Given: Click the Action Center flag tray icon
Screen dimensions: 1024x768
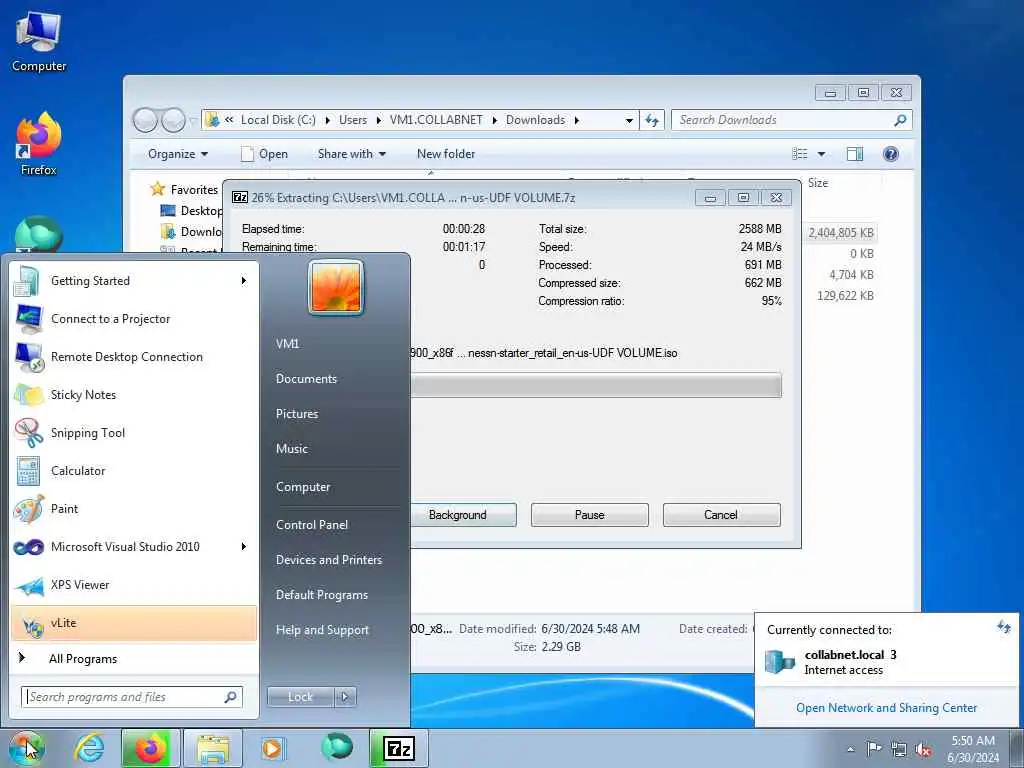Looking at the screenshot, I should 873,748.
